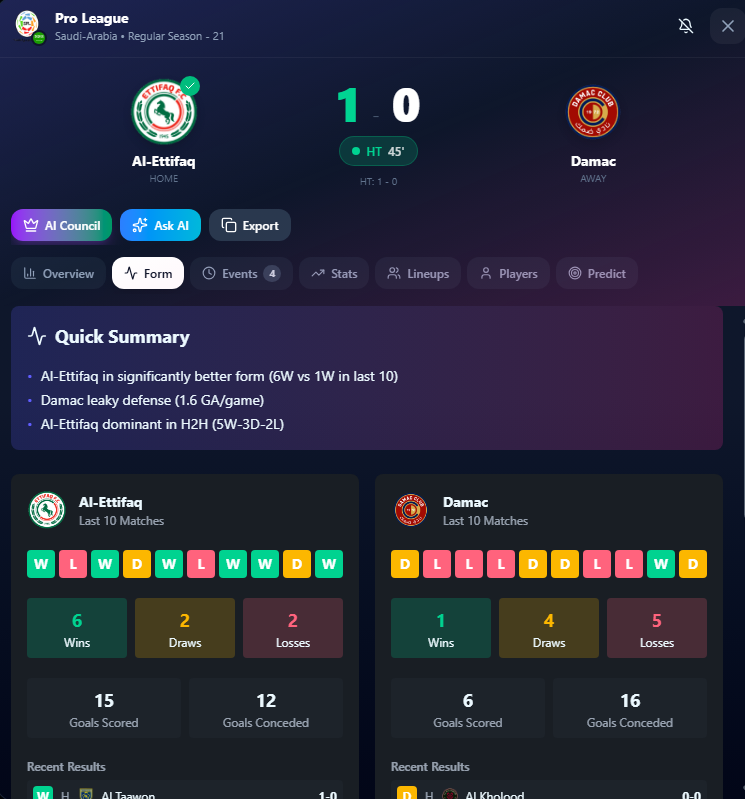Click the HT 45' live status badge
The height and width of the screenshot is (799, 745).
(x=378, y=151)
